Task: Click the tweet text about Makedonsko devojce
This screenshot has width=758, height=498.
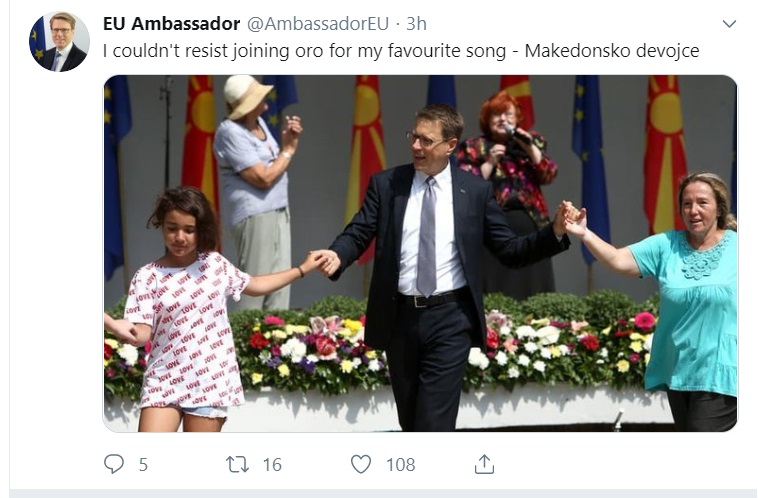Action: click(x=401, y=51)
